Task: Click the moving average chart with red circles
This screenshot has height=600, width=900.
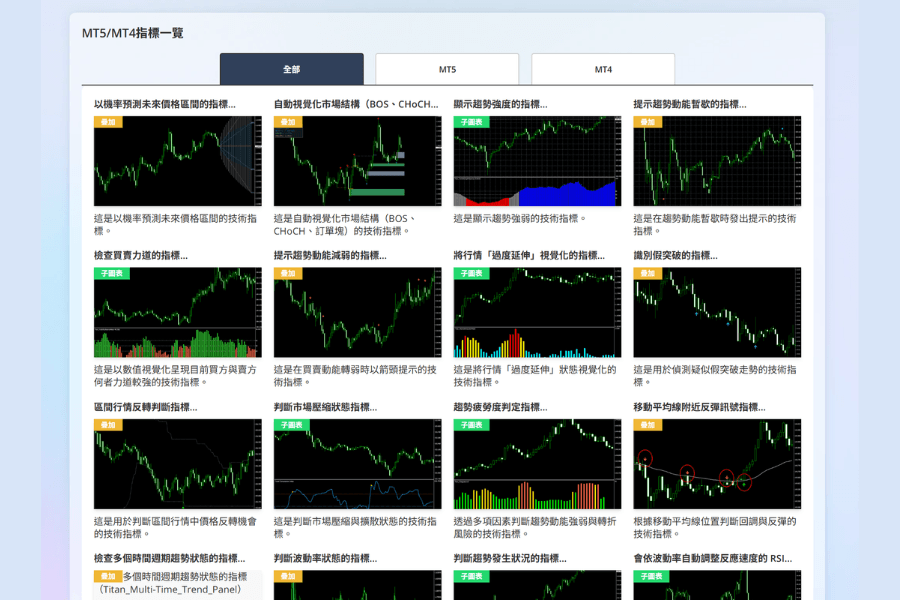Action: point(717,464)
